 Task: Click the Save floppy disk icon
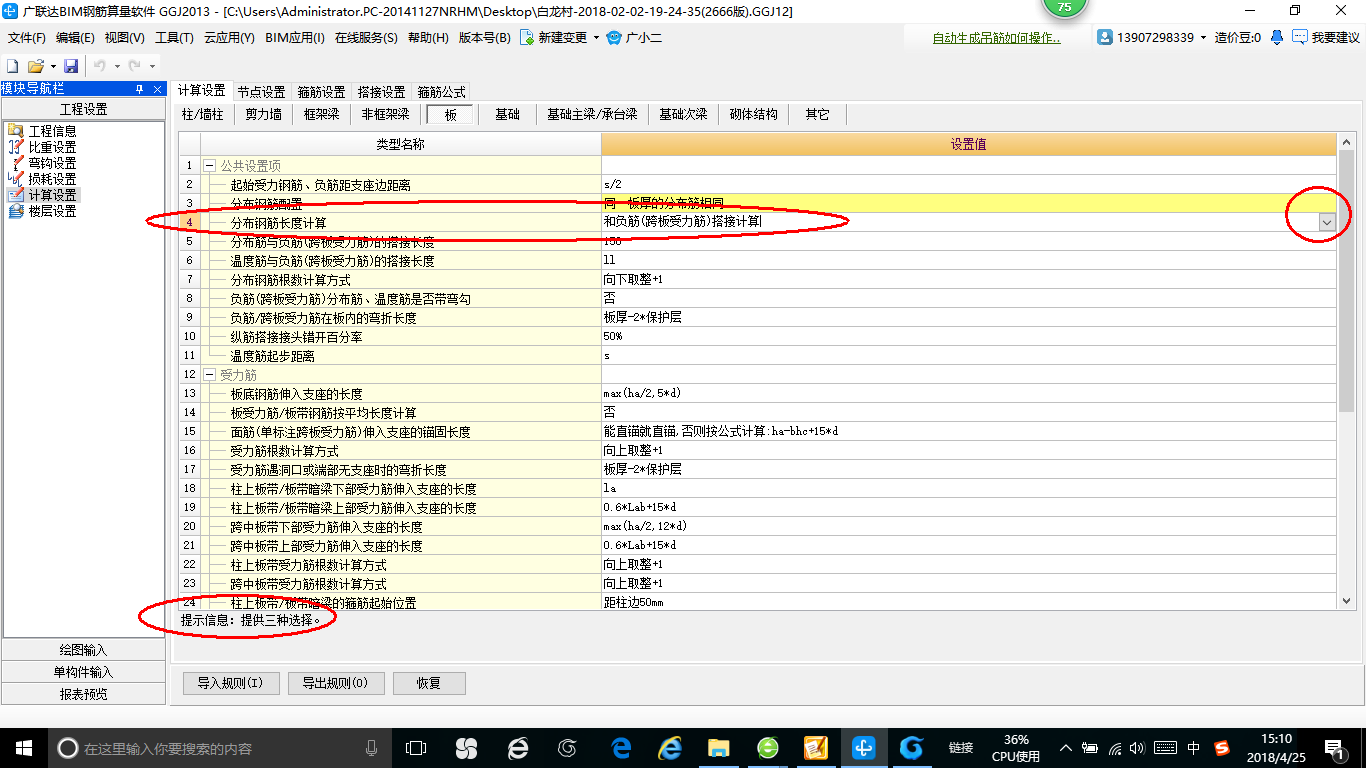point(71,66)
